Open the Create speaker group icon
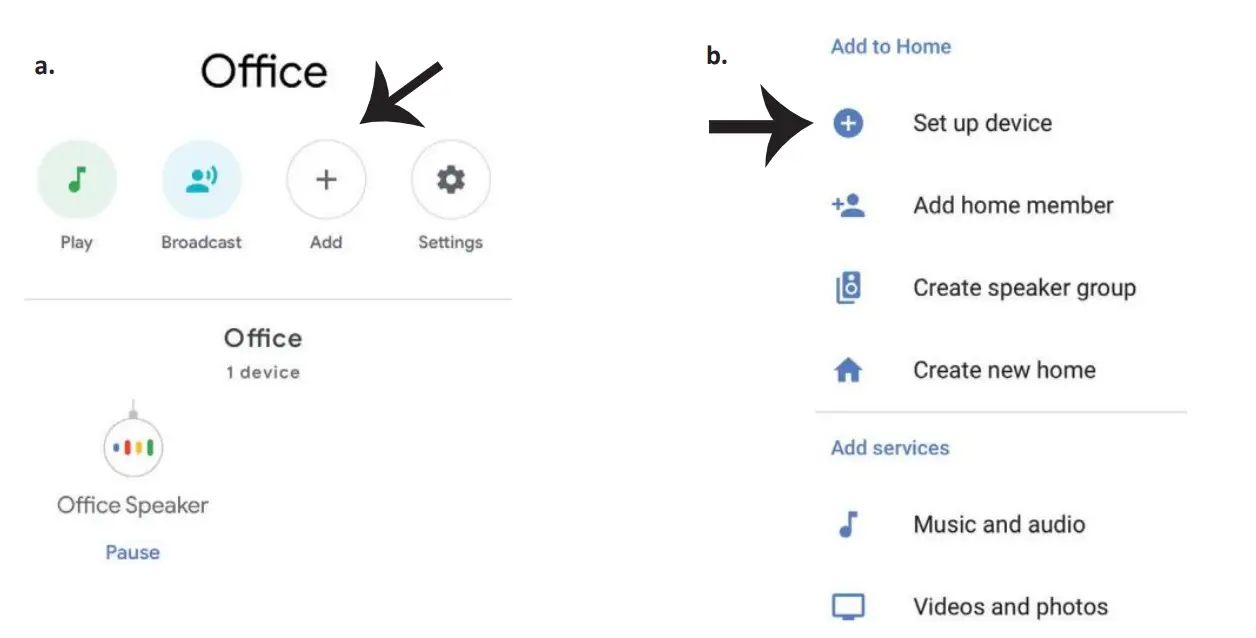 [x=846, y=287]
